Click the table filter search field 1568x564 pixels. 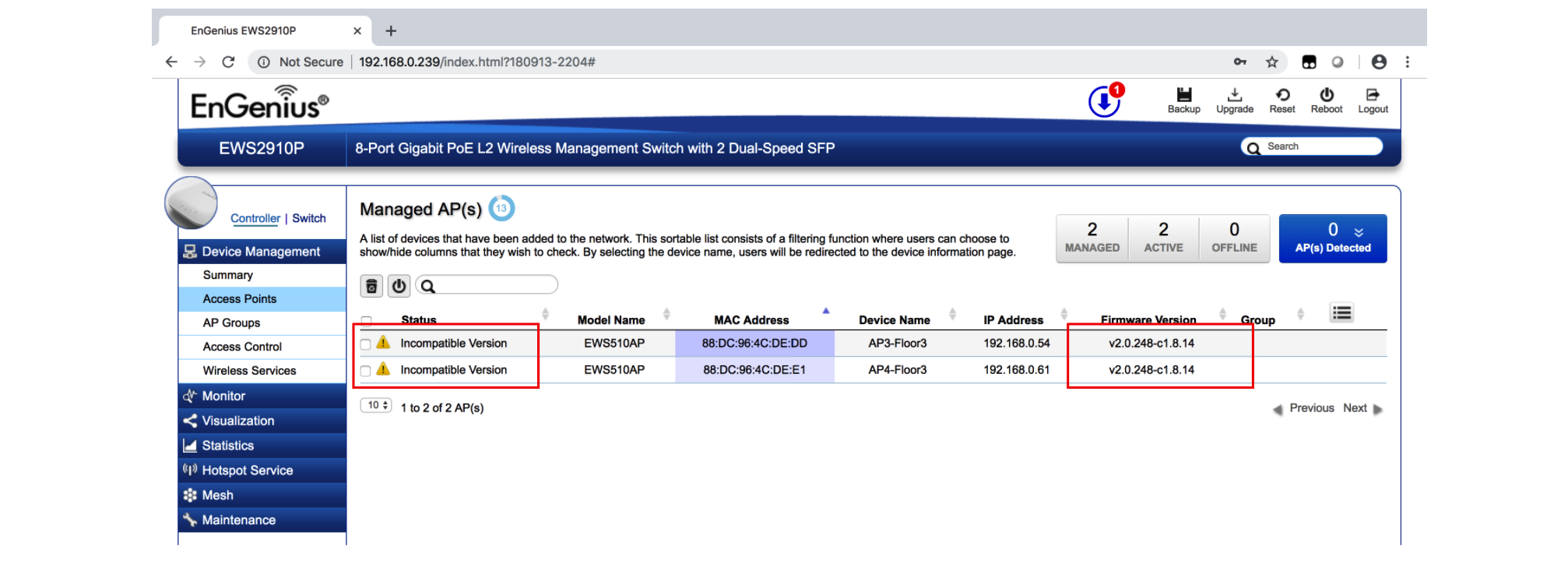(x=487, y=285)
